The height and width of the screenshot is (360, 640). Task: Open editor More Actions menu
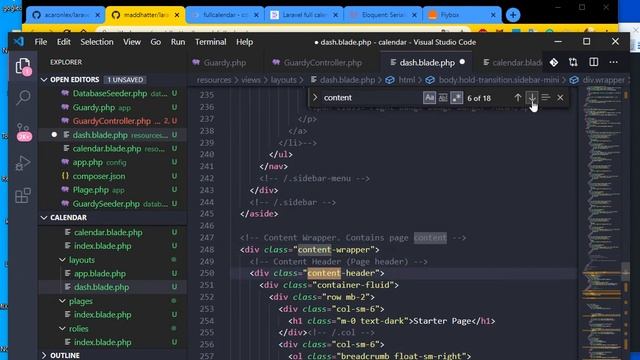pyautogui.click(x=613, y=62)
